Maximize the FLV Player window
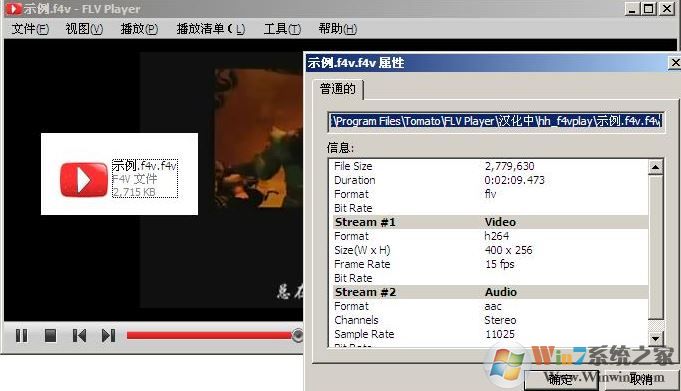The height and width of the screenshot is (391, 681). point(649,8)
